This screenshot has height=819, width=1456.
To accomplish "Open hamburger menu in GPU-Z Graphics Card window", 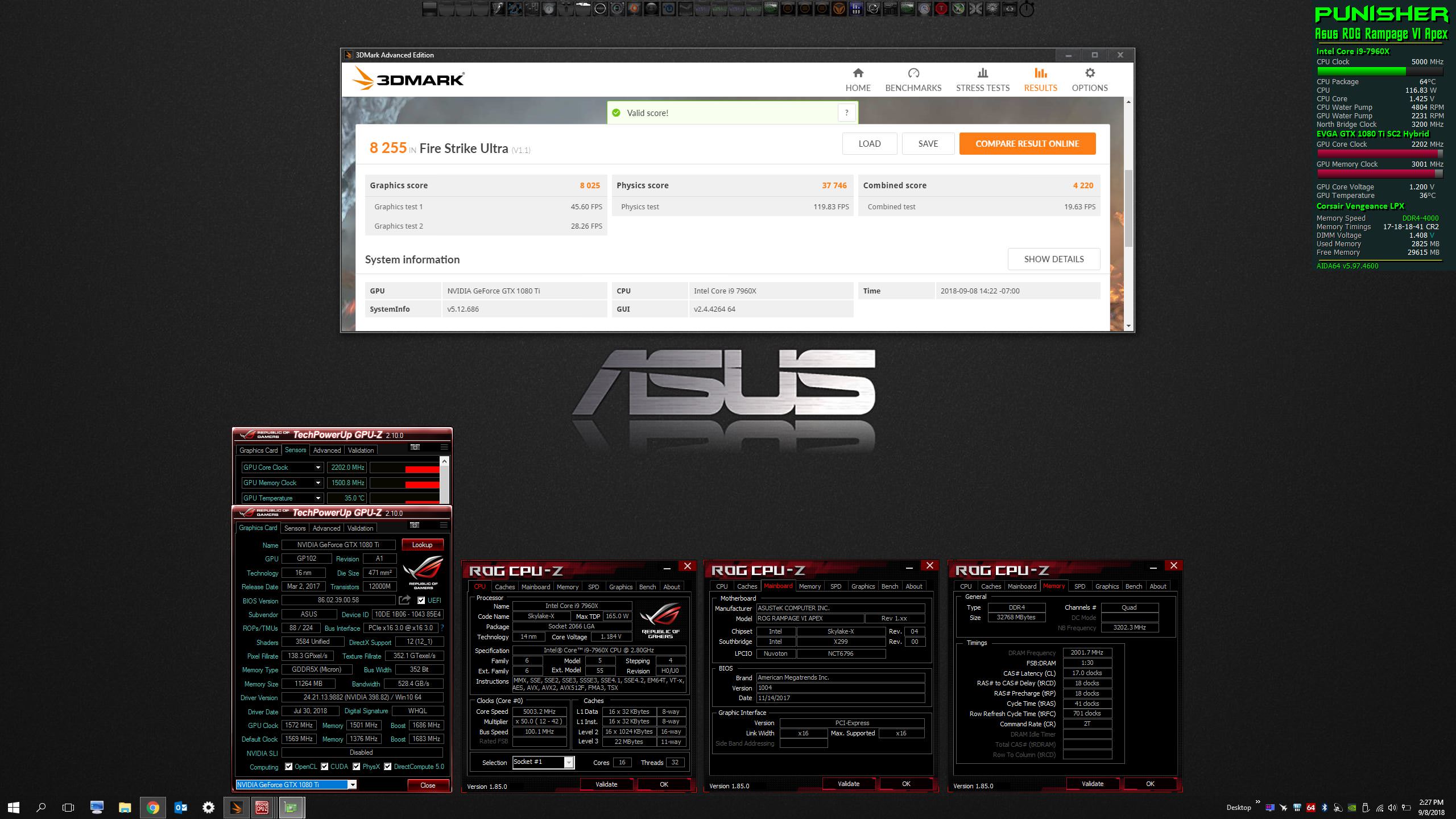I will pos(444,526).
